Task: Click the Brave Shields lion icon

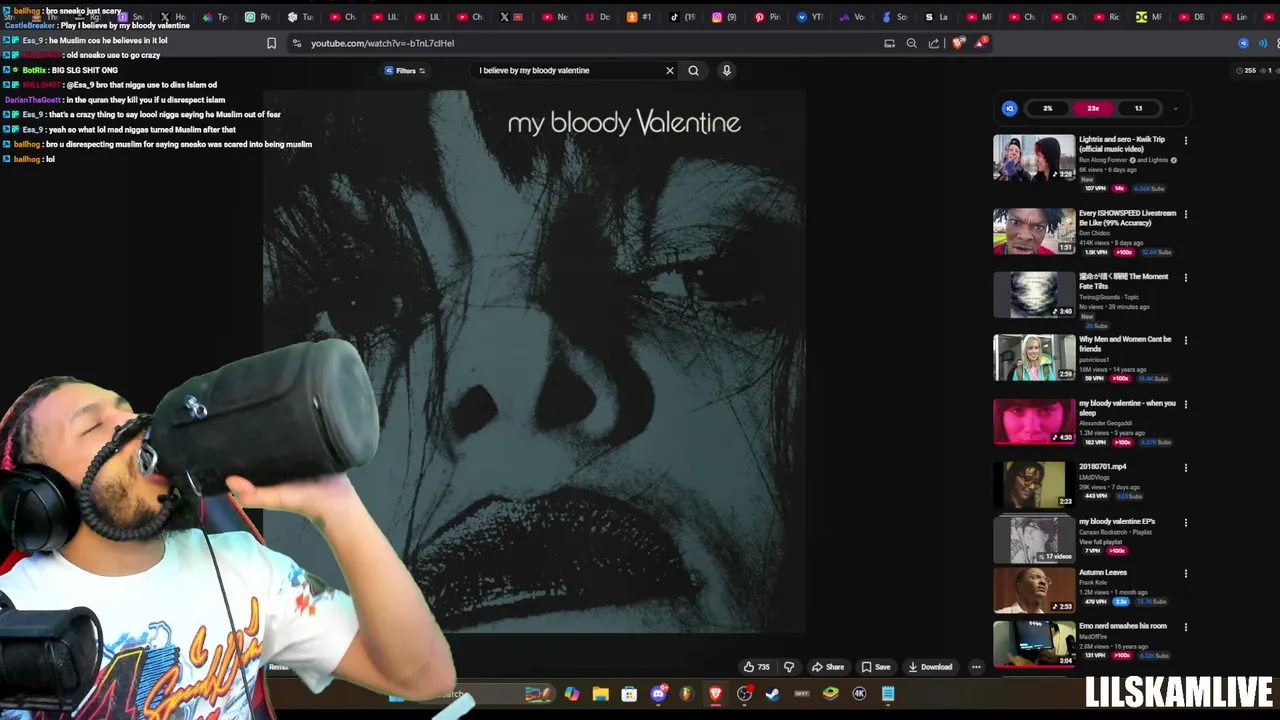Action: click(959, 43)
